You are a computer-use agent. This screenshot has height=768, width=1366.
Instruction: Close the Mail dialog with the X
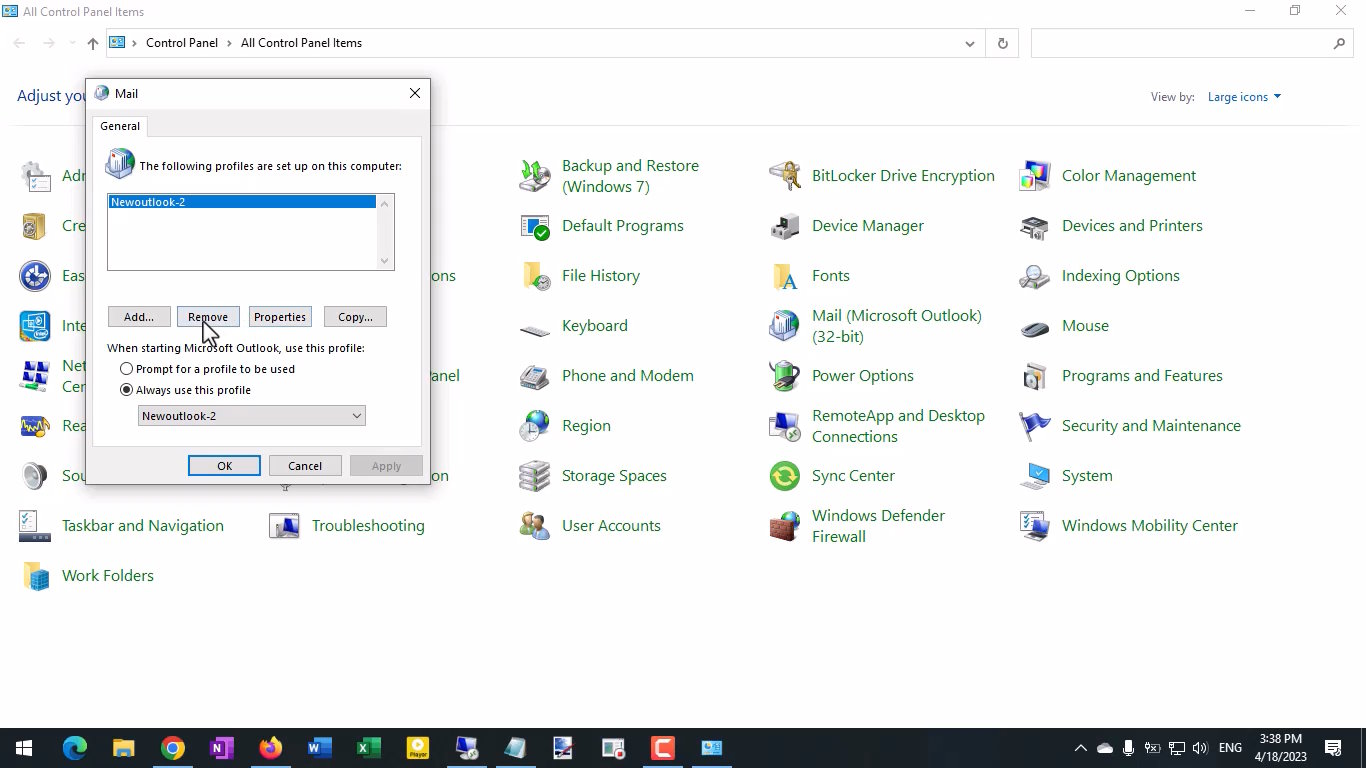pyautogui.click(x=415, y=93)
